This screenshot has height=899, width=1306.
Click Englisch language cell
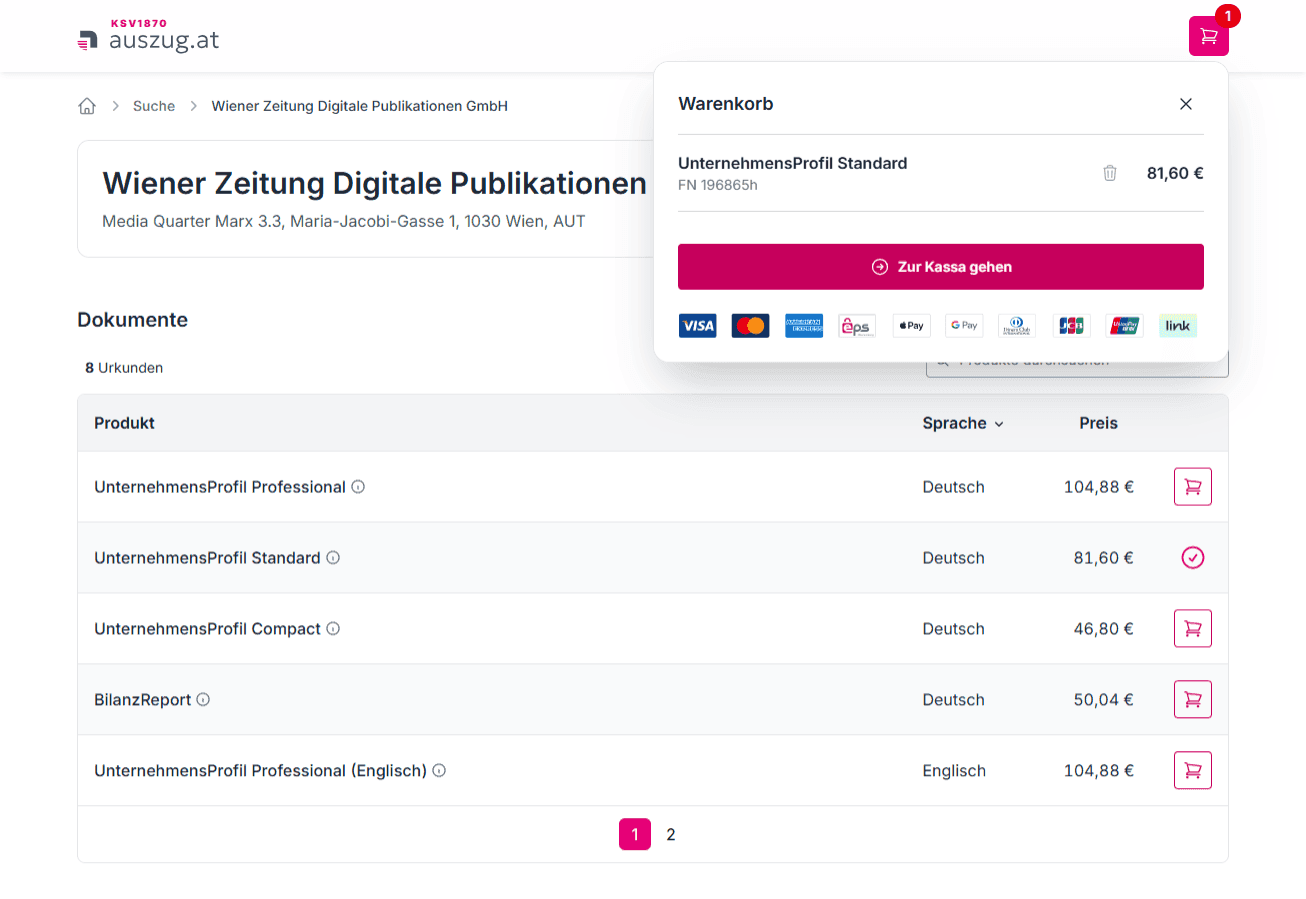coord(954,771)
